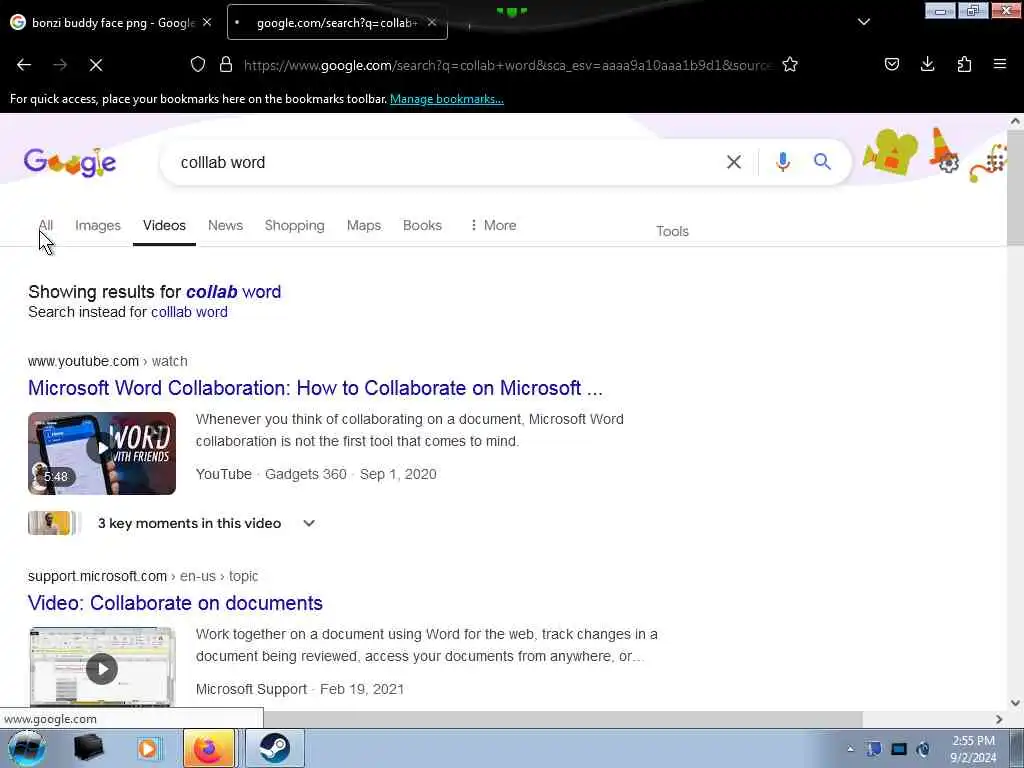
Task: Click the horizontal scrollbar right arrow
Action: 999,719
